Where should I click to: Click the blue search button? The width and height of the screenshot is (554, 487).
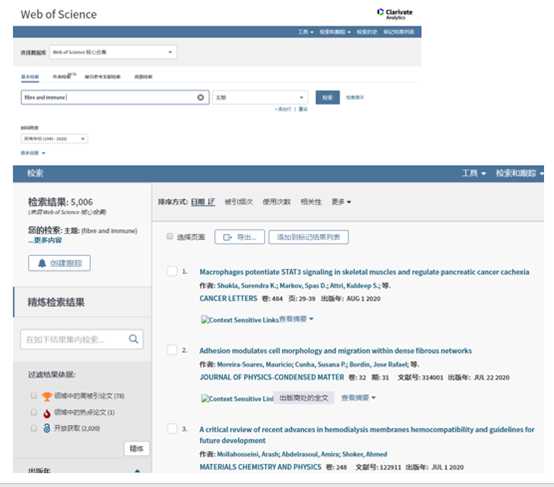tap(328, 98)
